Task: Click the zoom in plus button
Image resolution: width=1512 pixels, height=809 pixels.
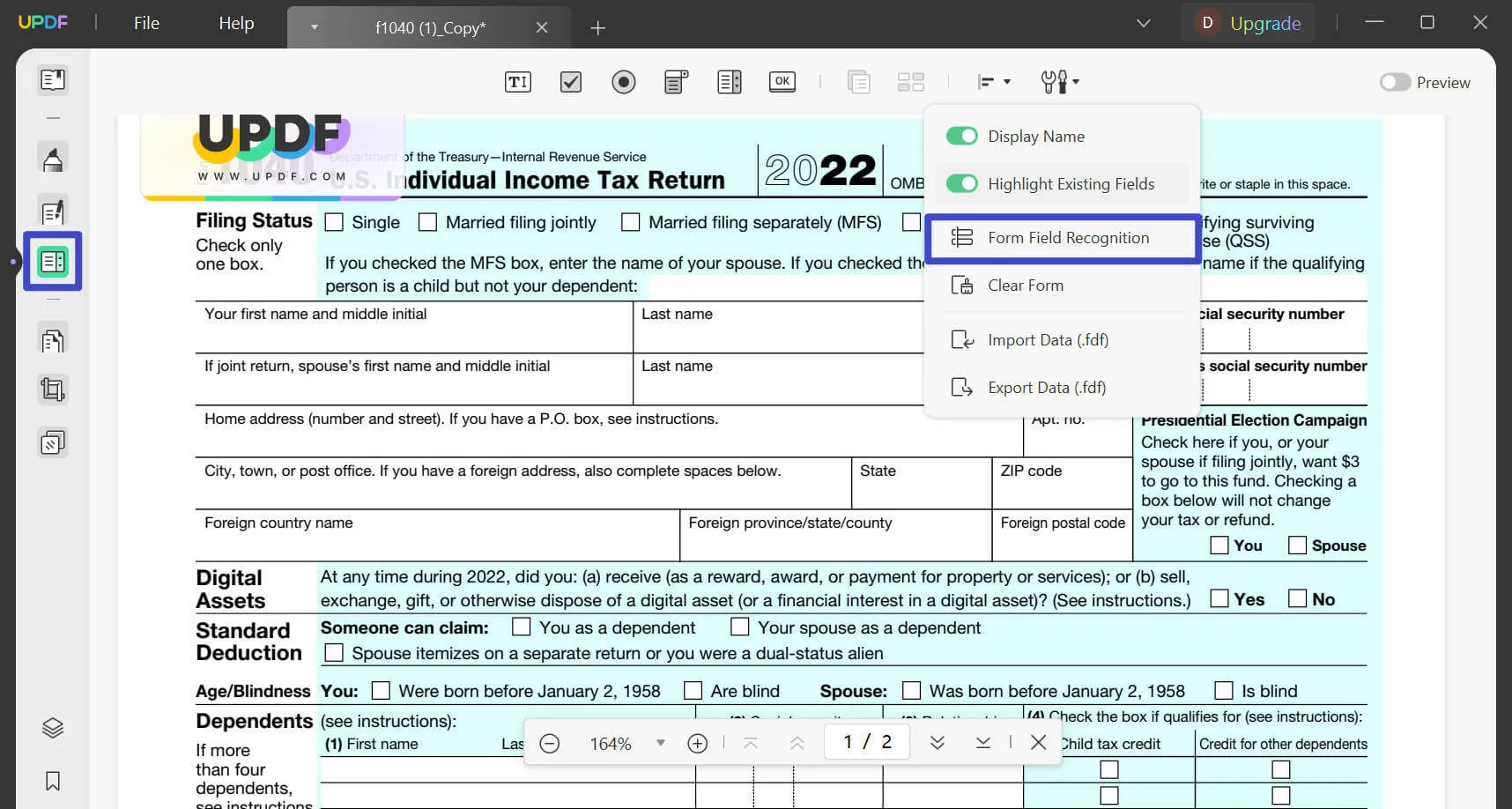Action: point(697,744)
